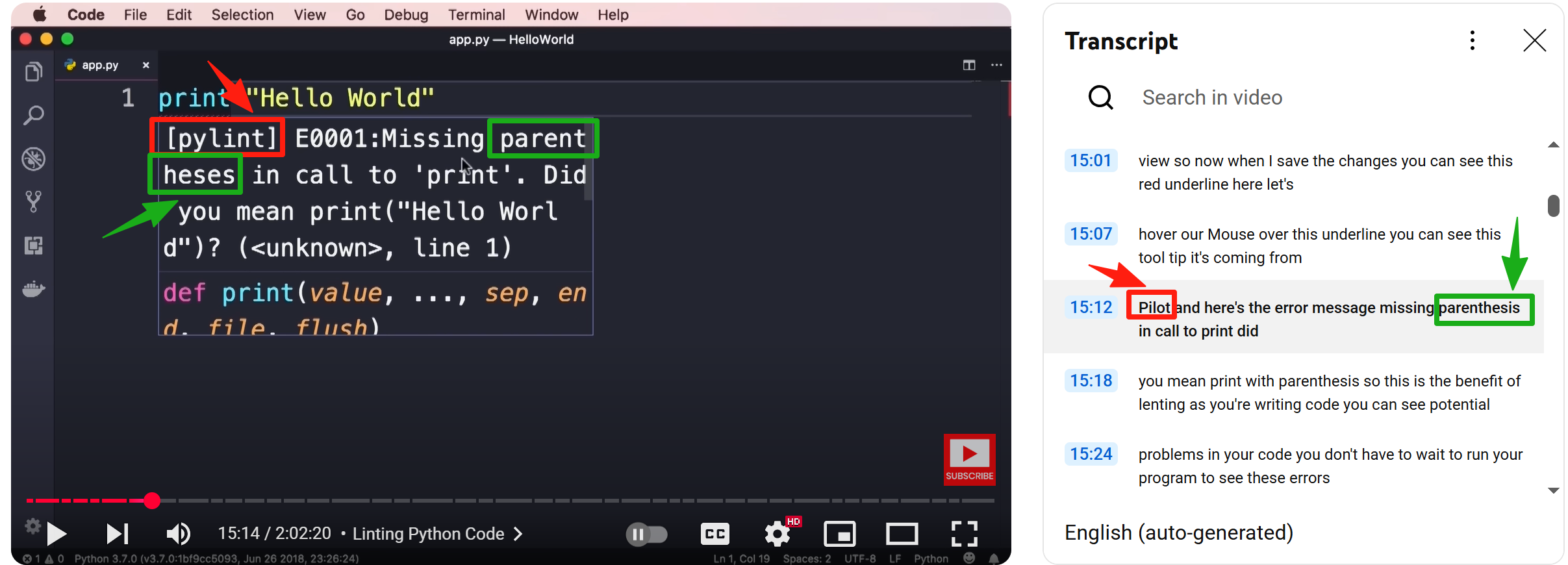Open the View menu
Viewport: 1568px width, 565px height.
coord(310,14)
